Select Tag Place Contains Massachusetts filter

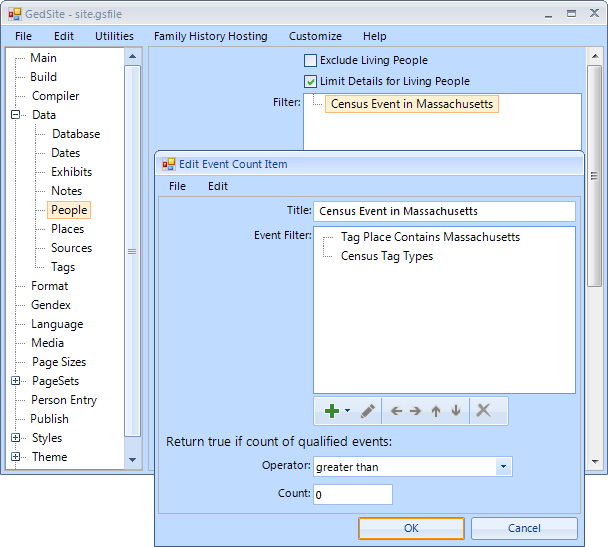point(430,237)
